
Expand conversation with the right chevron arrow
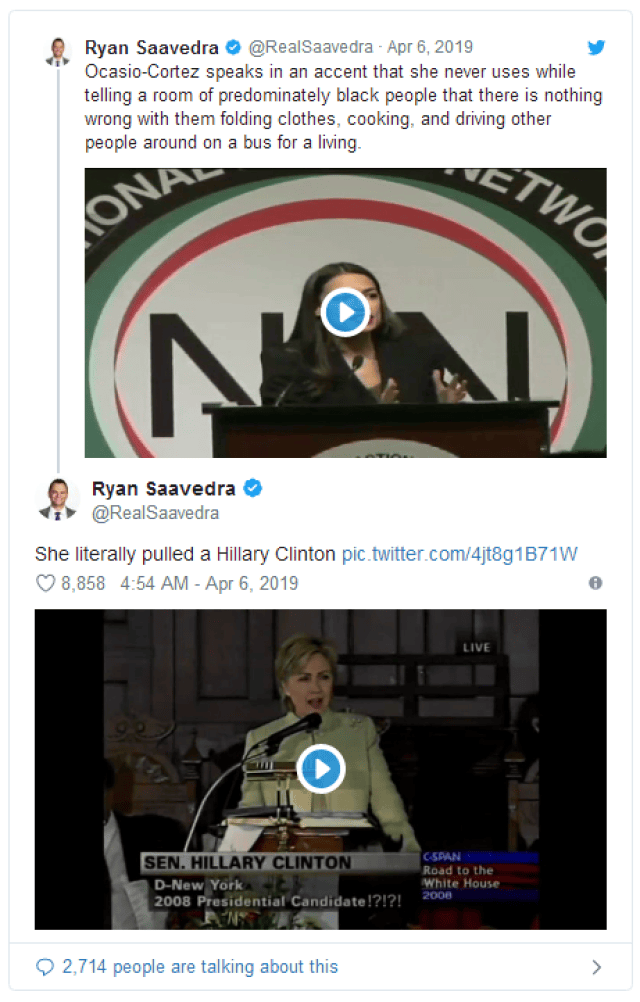coord(596,967)
